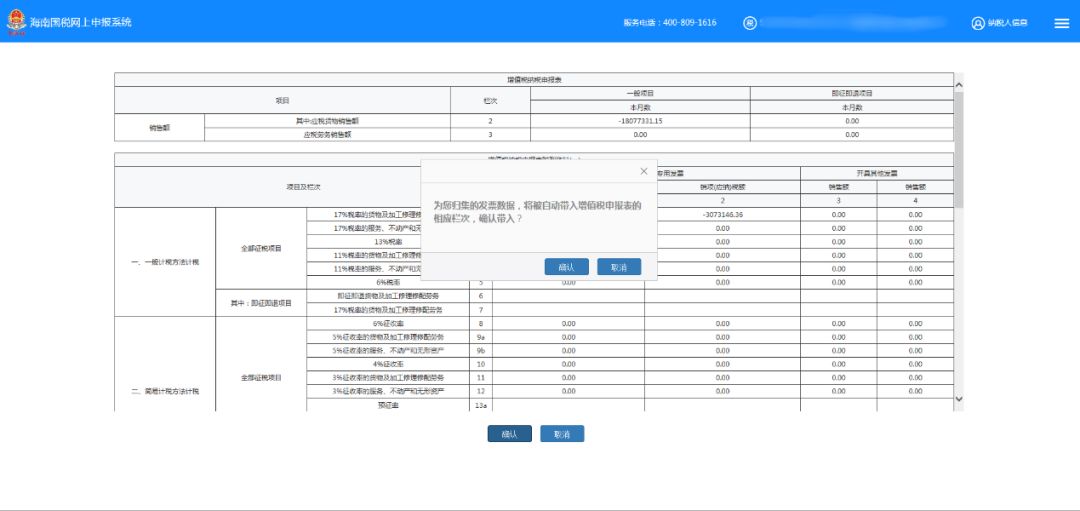Click the table scrollbar down arrow

(960, 399)
